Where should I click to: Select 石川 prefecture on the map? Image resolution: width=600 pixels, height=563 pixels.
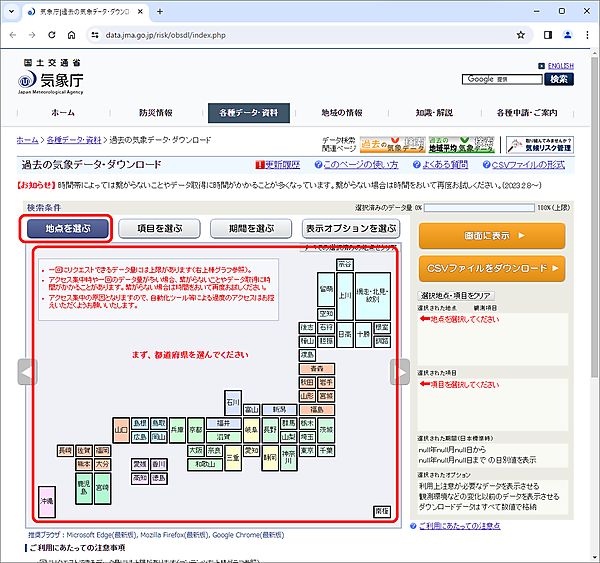point(233,403)
